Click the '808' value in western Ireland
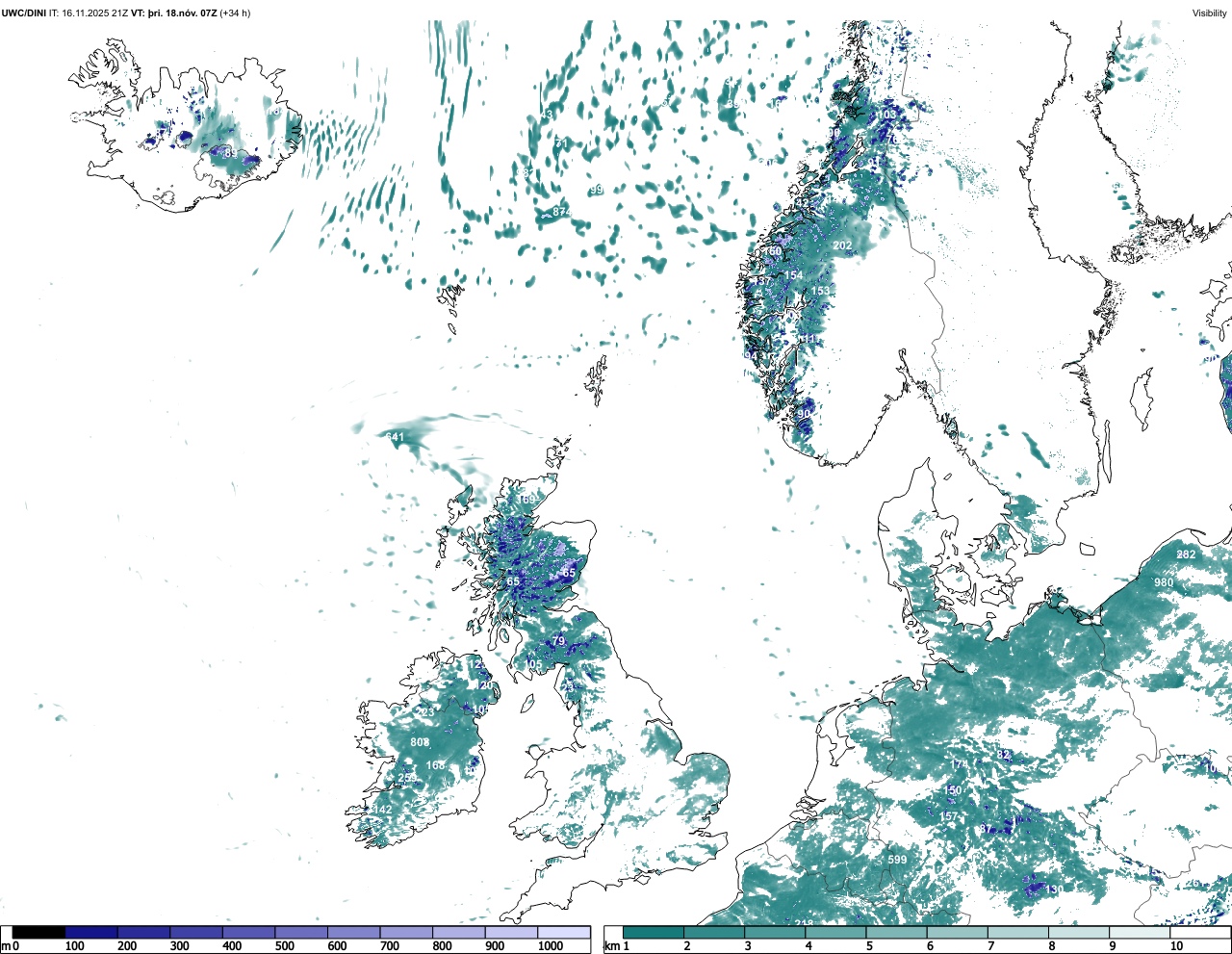Viewport: 1232px width, 954px height. (x=420, y=742)
